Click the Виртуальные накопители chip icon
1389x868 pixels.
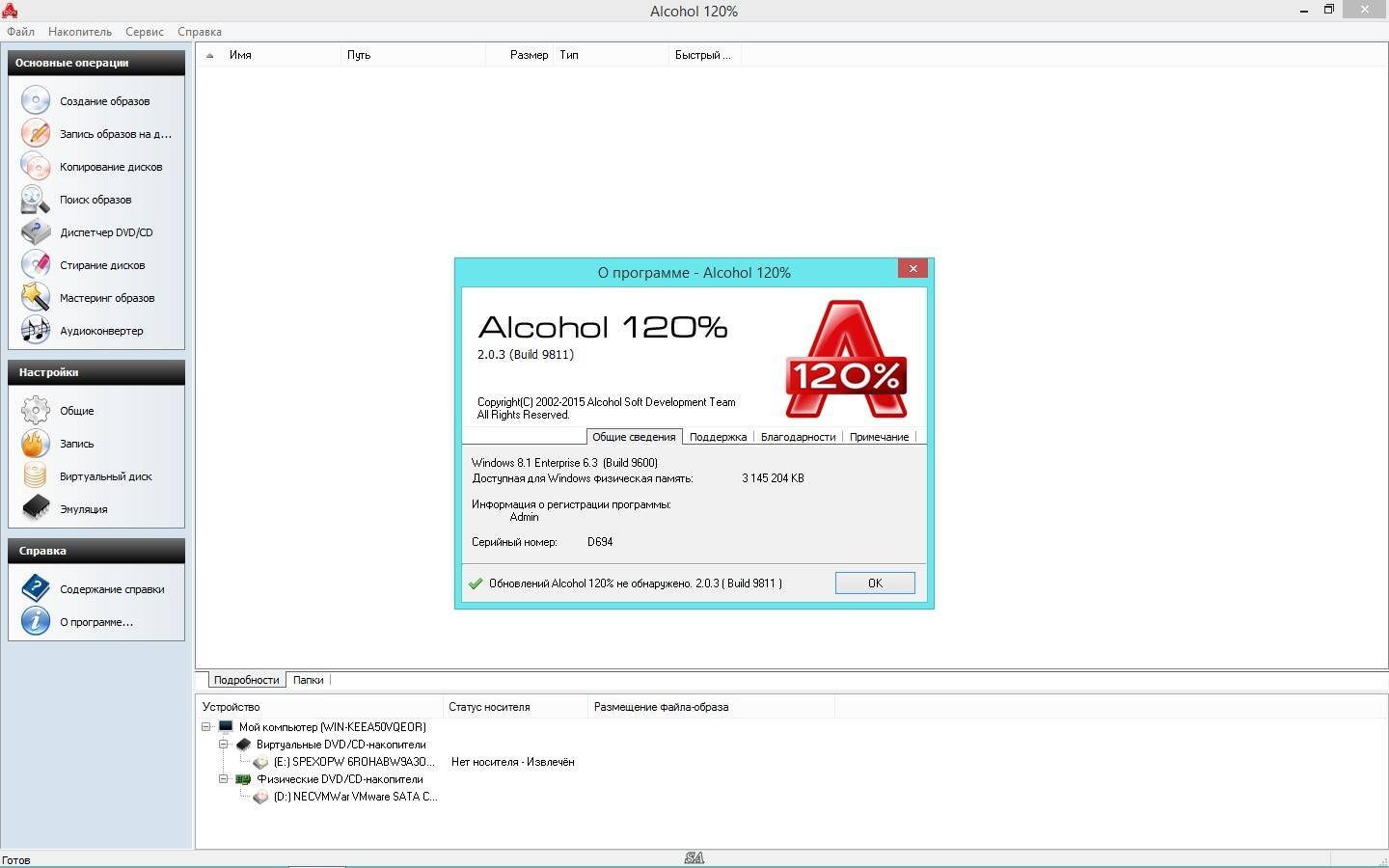click(244, 745)
